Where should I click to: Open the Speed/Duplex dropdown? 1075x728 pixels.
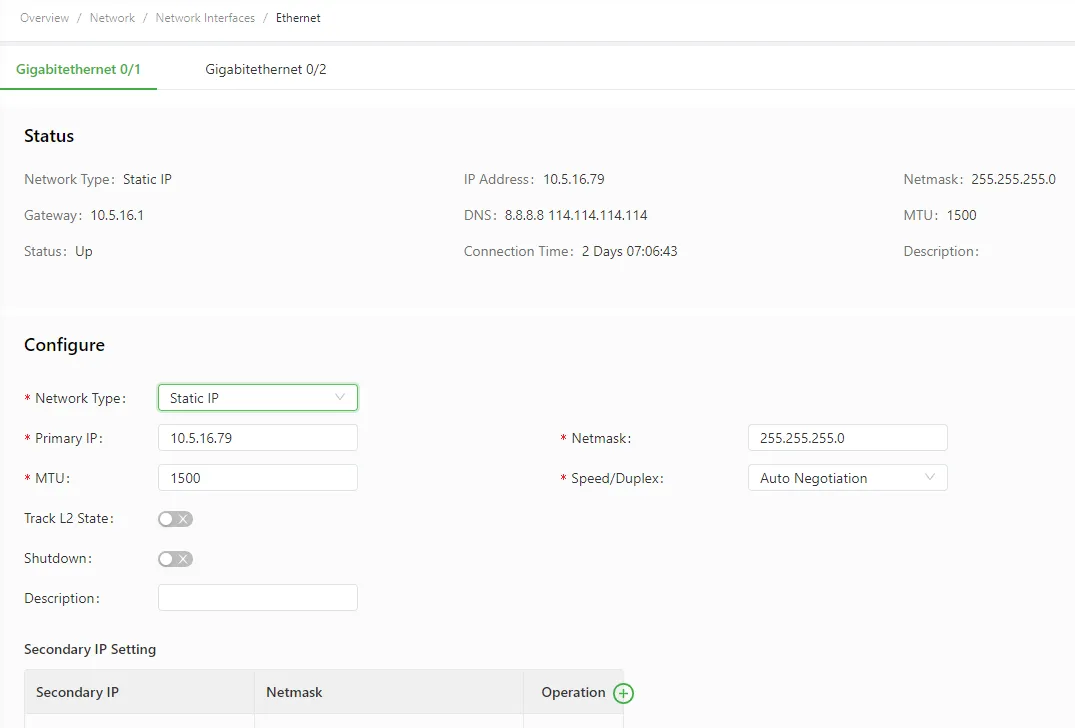coord(847,478)
